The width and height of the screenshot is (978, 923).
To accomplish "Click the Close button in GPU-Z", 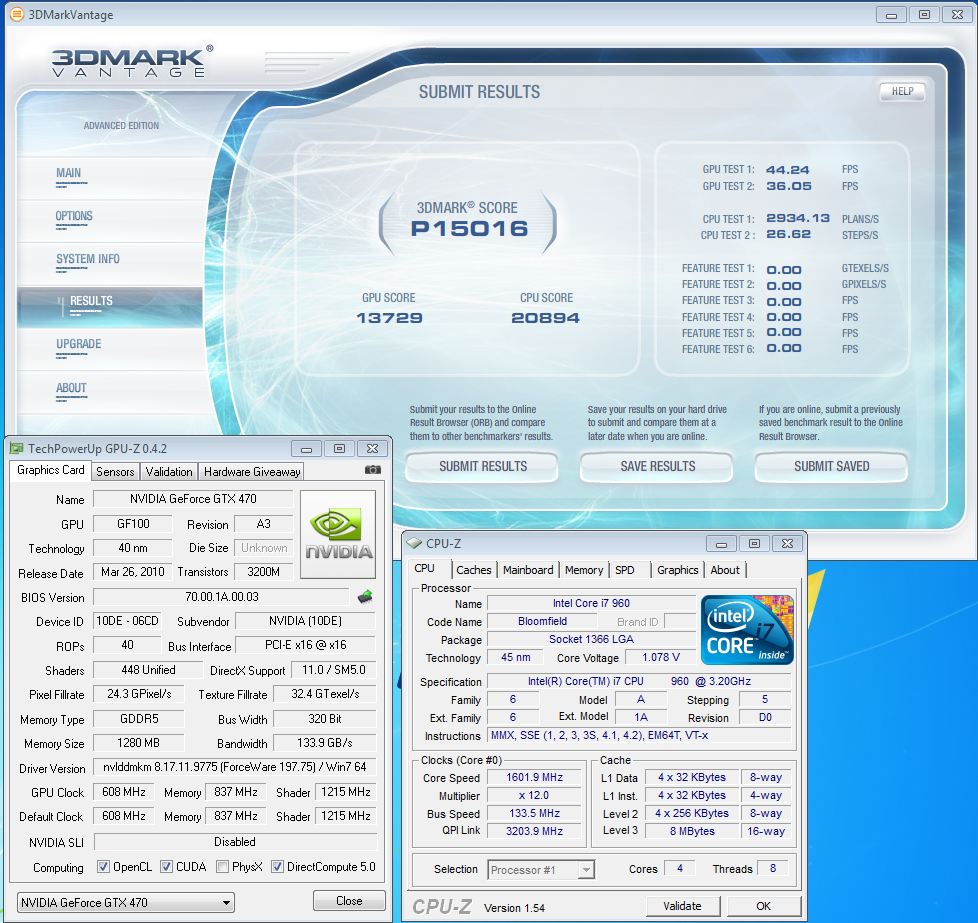I will 349,901.
